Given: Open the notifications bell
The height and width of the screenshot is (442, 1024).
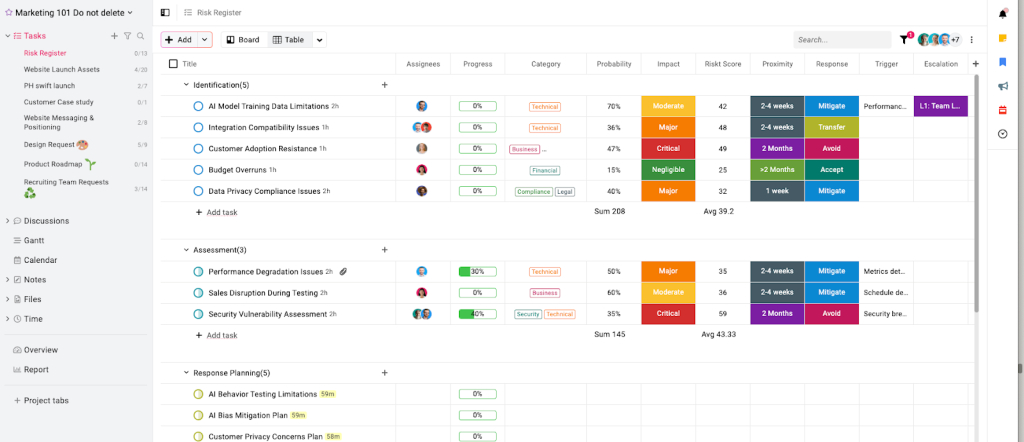Looking at the screenshot, I should click(1002, 14).
